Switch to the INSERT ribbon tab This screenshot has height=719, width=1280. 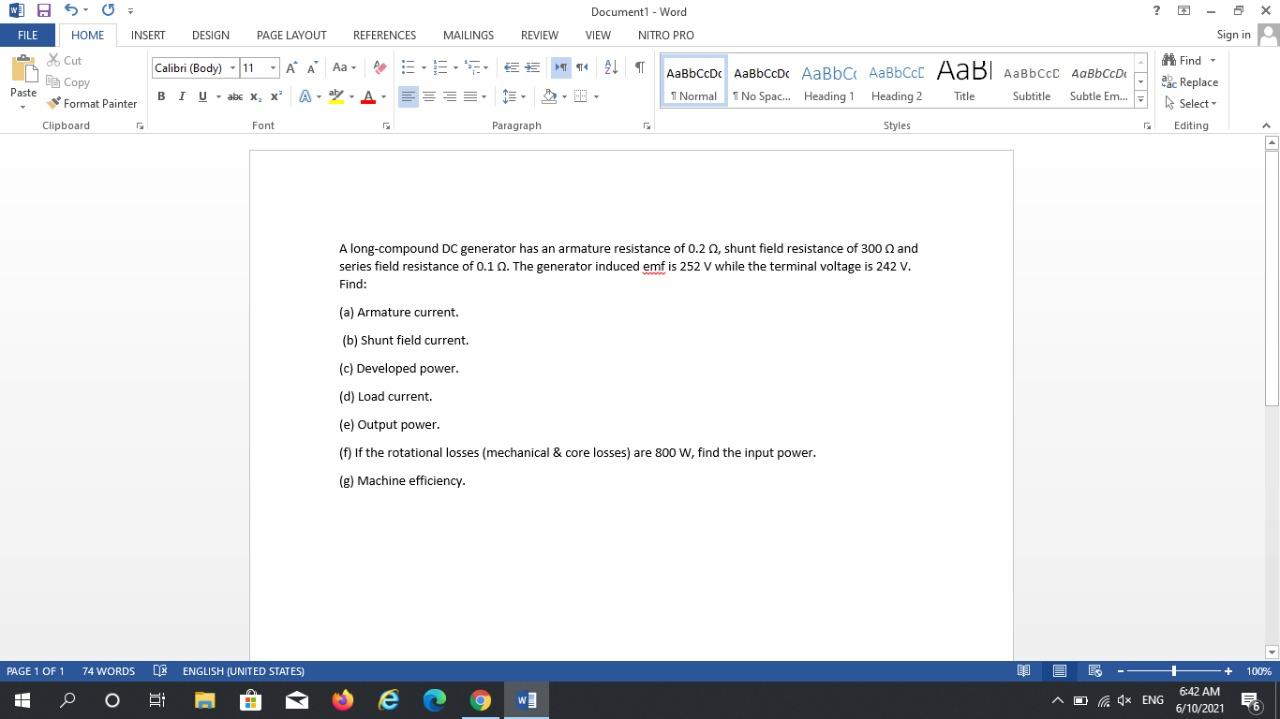[x=148, y=35]
